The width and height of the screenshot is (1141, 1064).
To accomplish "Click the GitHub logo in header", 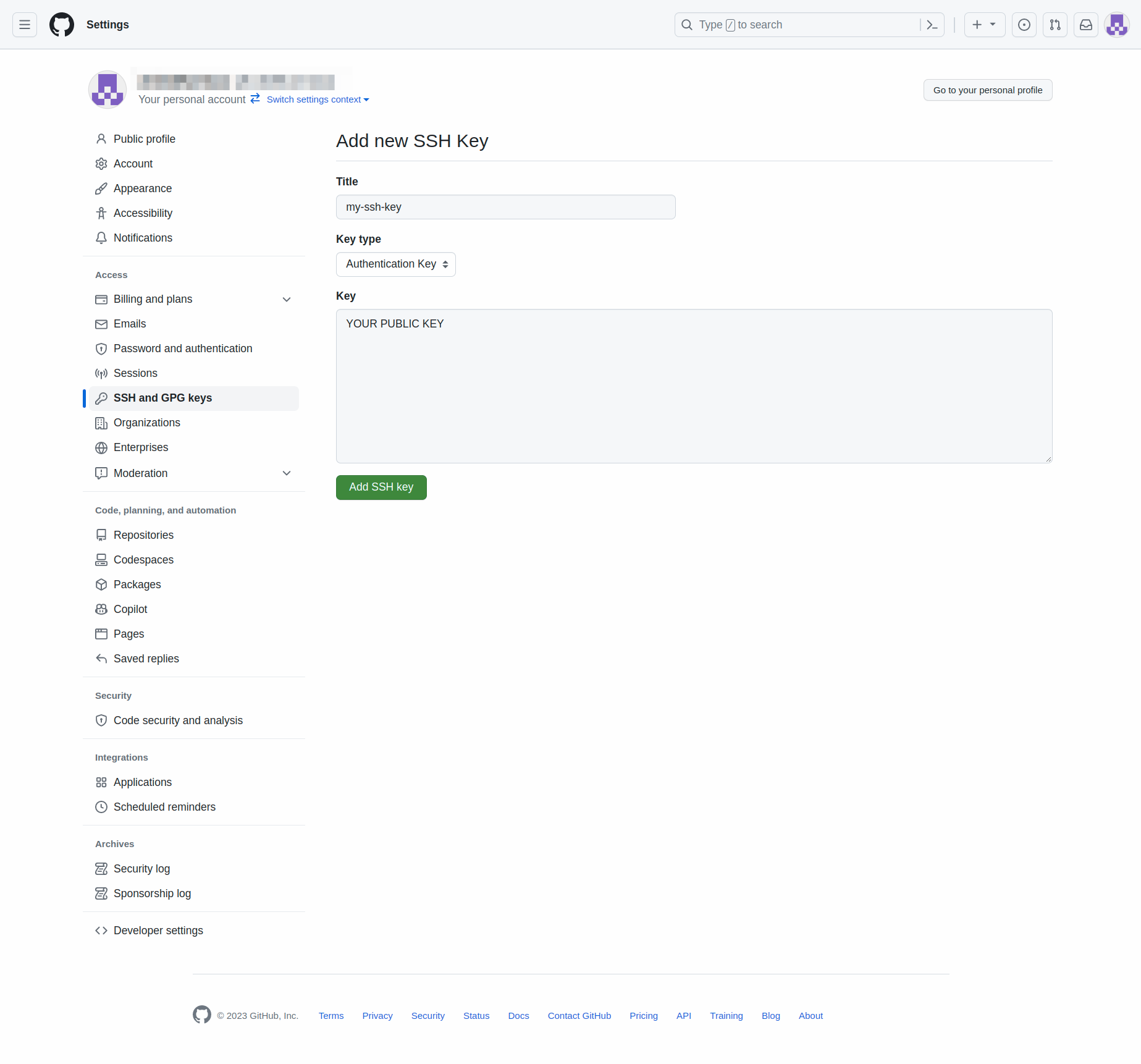I will coord(62,25).
